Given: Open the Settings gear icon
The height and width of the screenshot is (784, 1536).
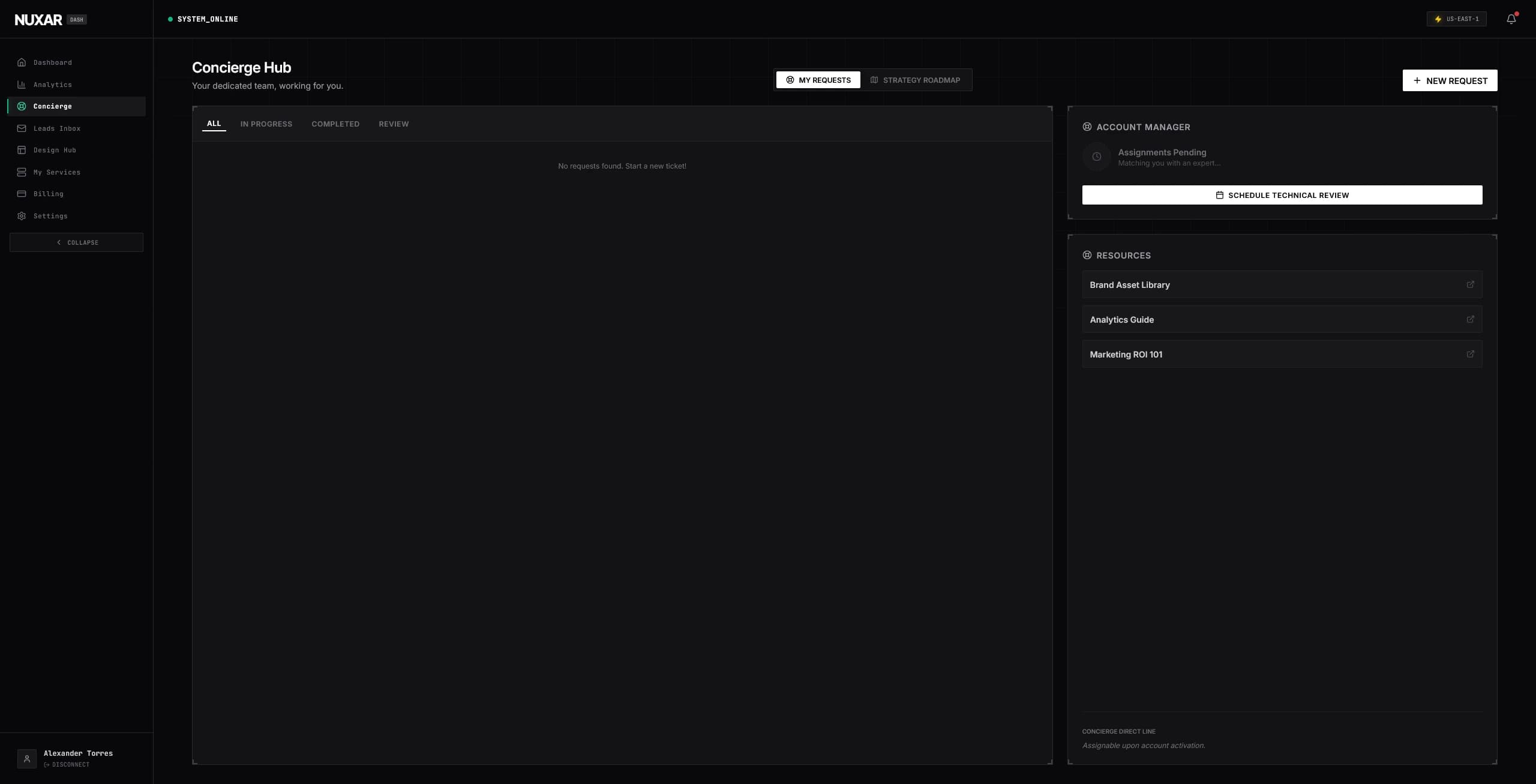Looking at the screenshot, I should tap(22, 216).
